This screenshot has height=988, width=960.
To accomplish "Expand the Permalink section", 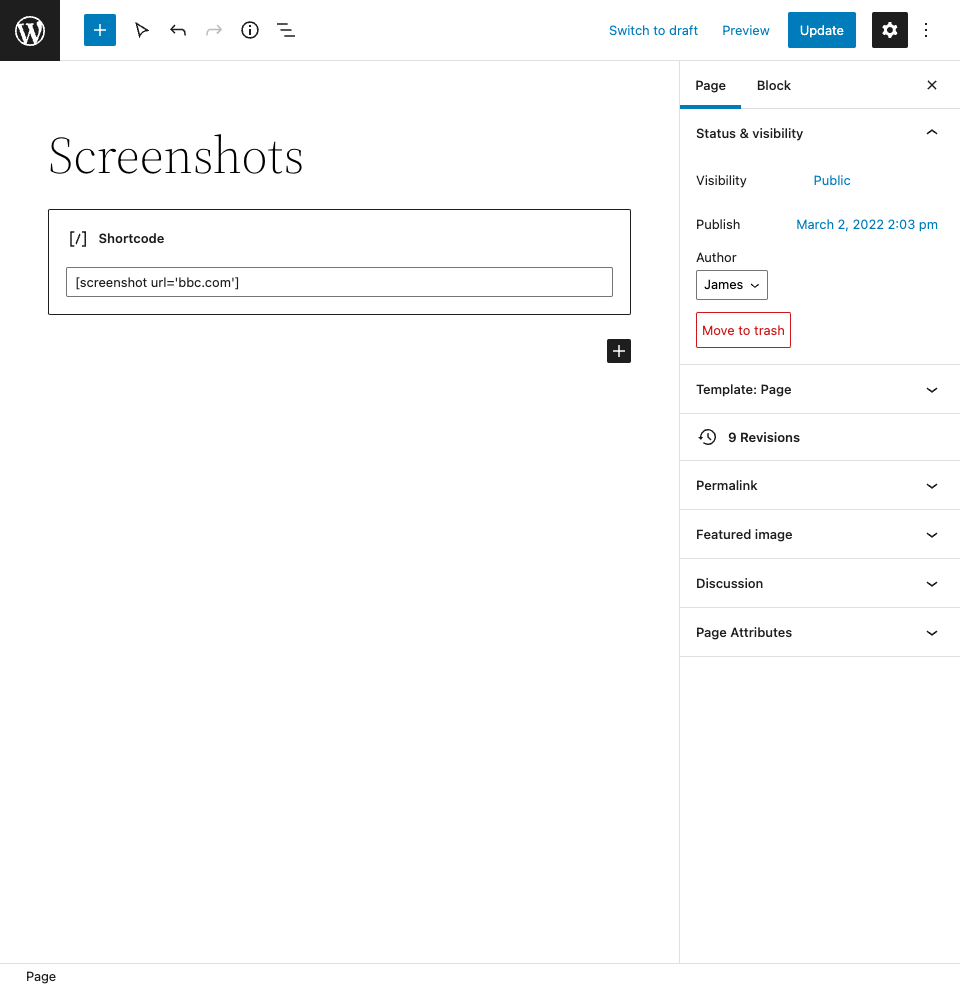I will click(x=932, y=486).
